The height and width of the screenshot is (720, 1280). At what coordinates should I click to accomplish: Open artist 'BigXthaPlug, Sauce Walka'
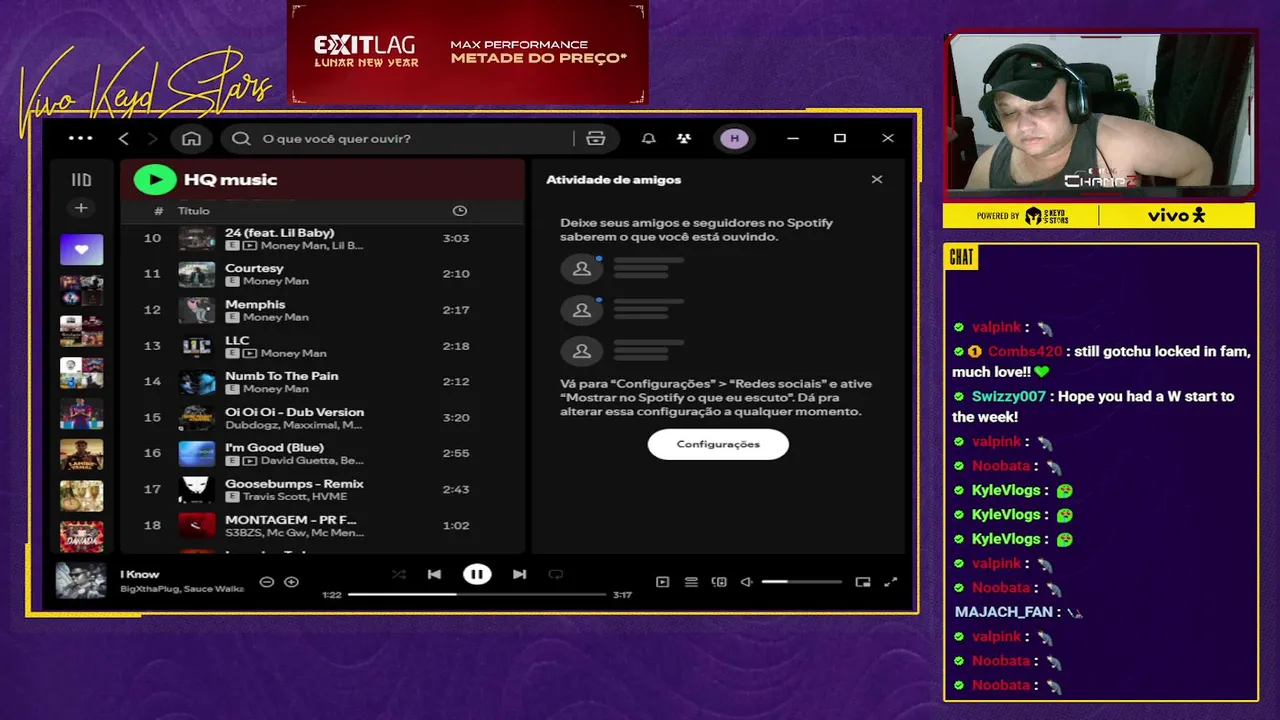182,589
